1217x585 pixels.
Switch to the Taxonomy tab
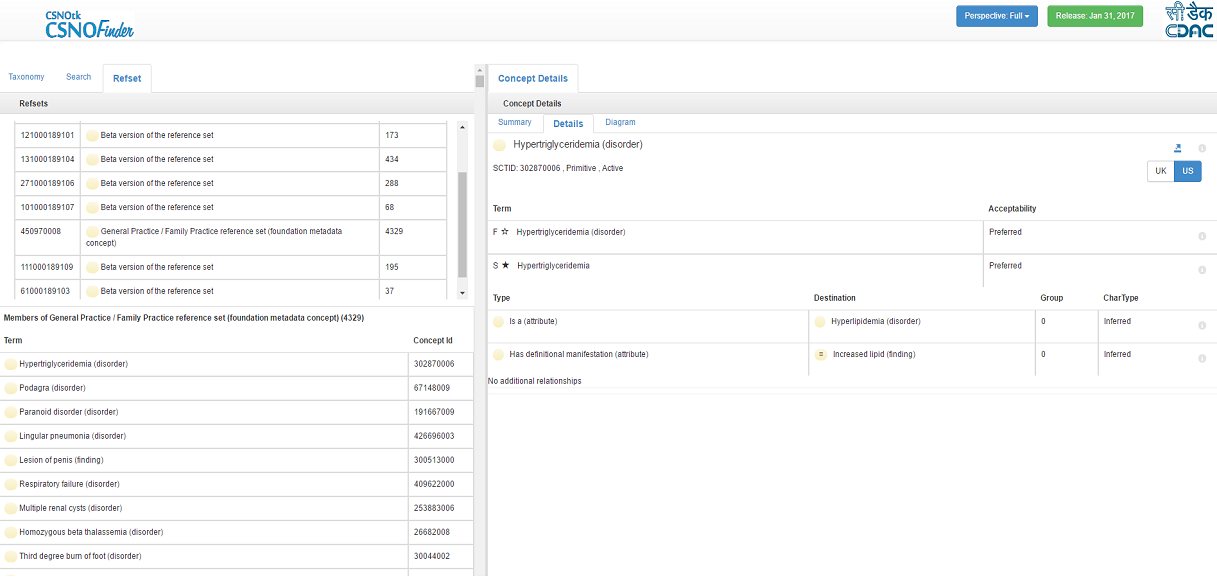click(x=26, y=77)
